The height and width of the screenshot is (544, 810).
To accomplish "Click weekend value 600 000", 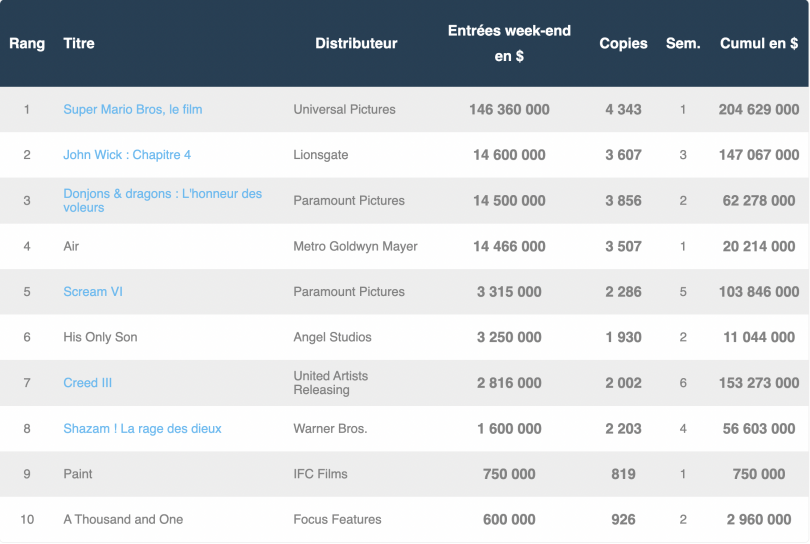I will coord(509,520).
